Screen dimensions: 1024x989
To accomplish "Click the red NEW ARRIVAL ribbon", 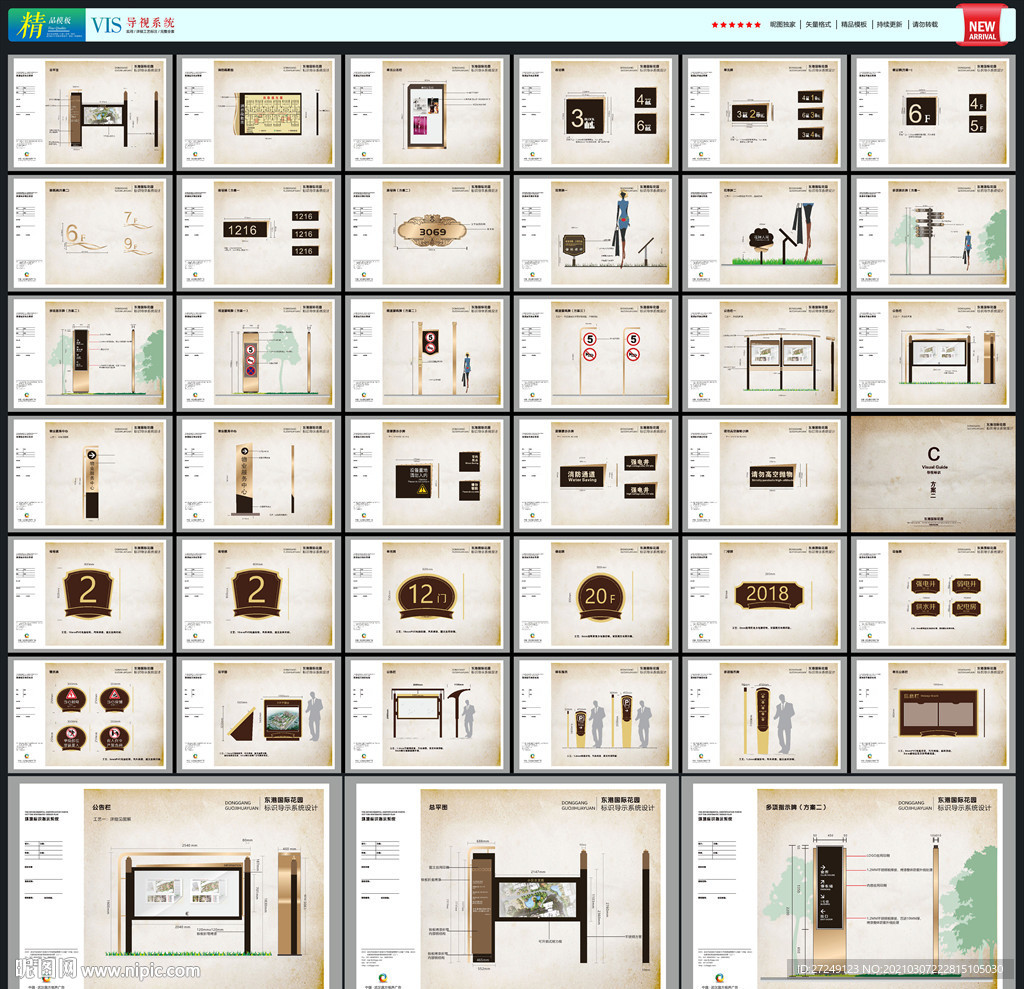I will coord(981,25).
